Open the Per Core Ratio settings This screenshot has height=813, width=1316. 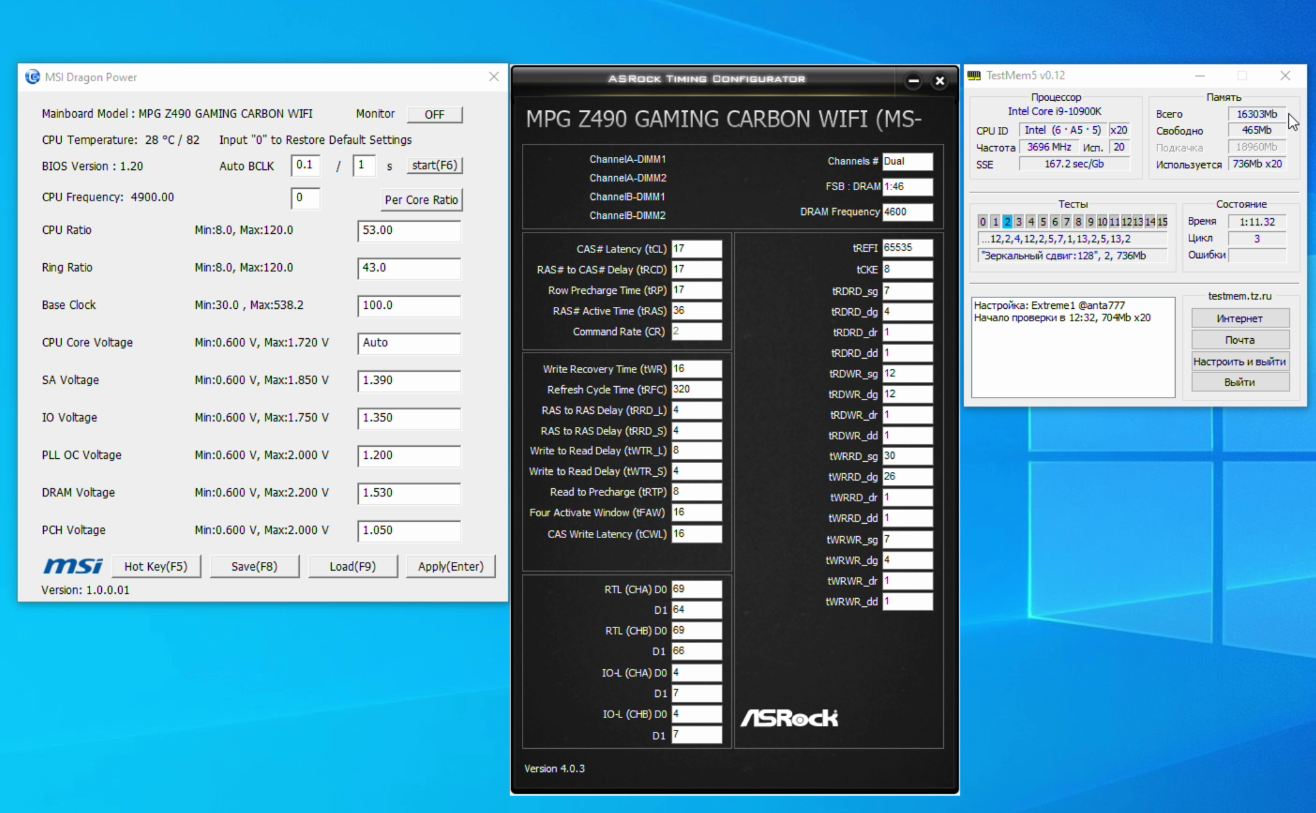421,200
